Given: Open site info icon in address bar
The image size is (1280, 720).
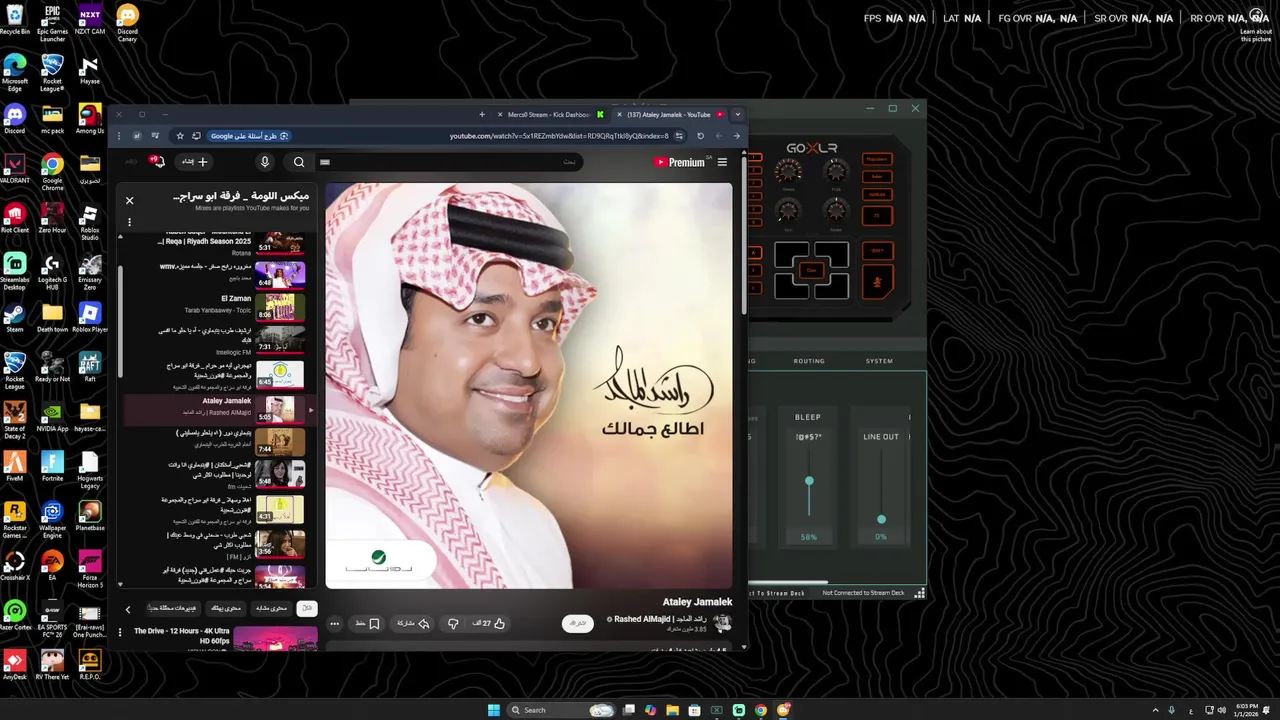Looking at the screenshot, I should click(679, 136).
